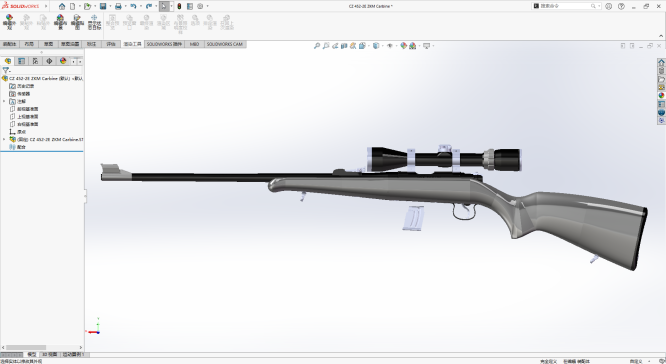Save the assembly with the Save icon
Image resolution: width=666 pixels, height=364 pixels.
[103, 6]
